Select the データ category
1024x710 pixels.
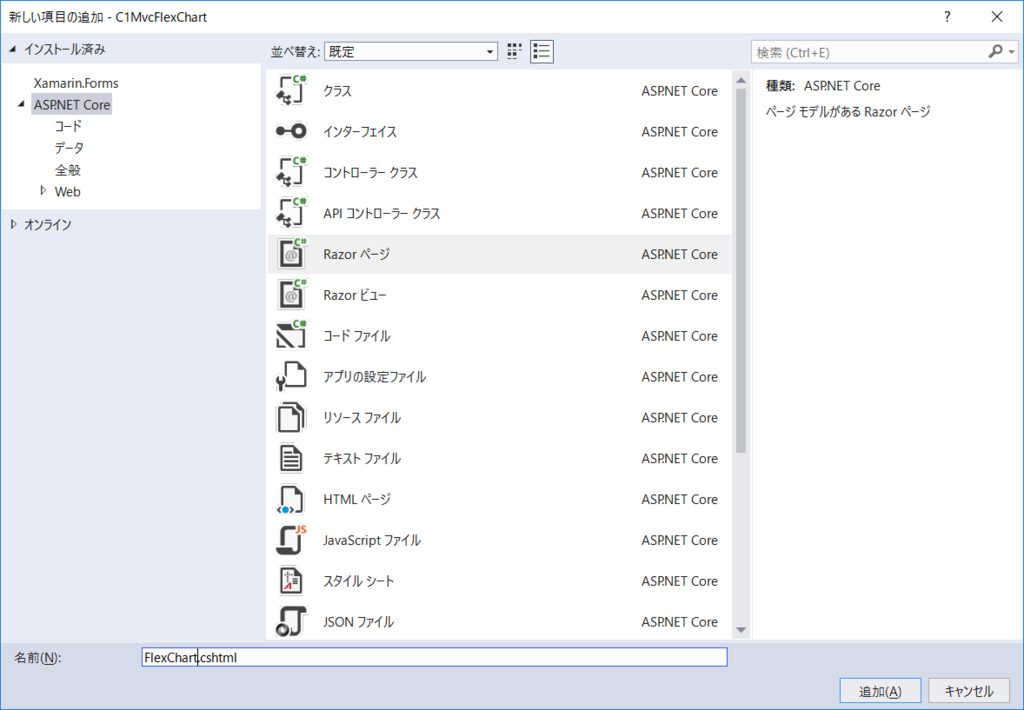click(x=69, y=148)
